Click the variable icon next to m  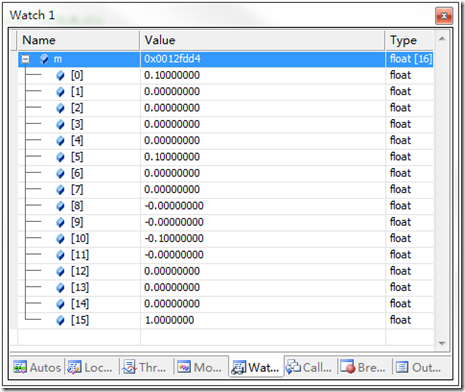[x=44, y=59]
